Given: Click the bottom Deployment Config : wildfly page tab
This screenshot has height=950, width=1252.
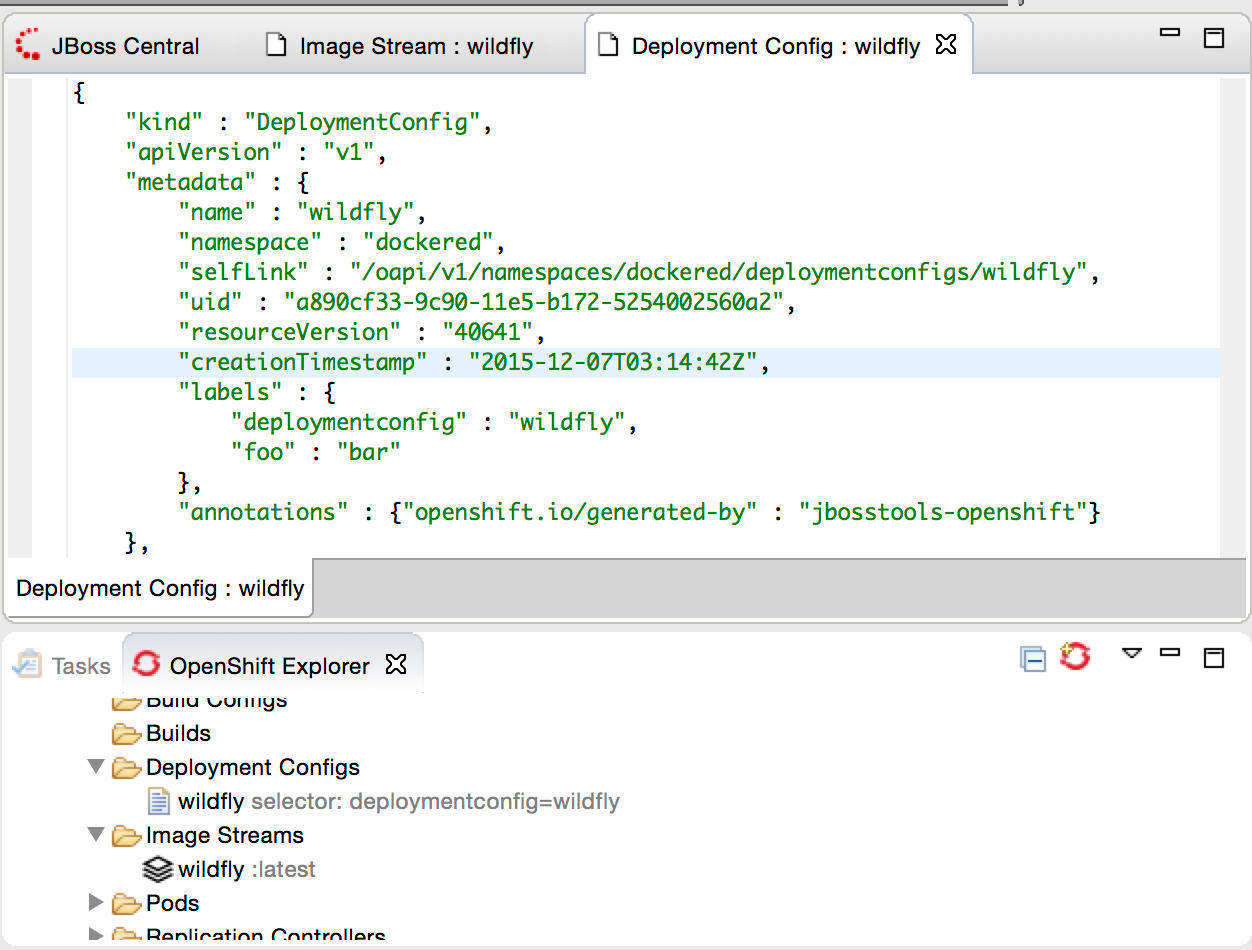Looking at the screenshot, I should pos(160,589).
